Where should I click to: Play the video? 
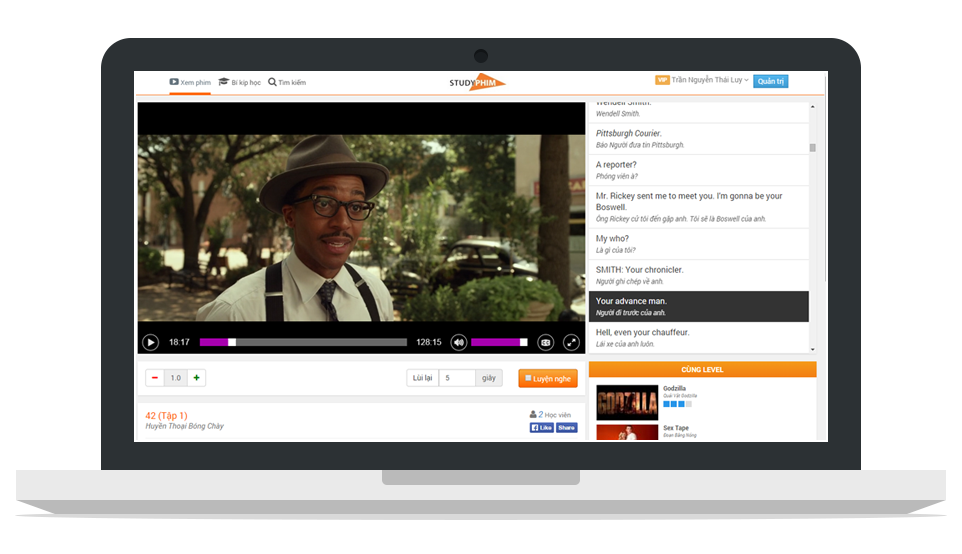(150, 342)
